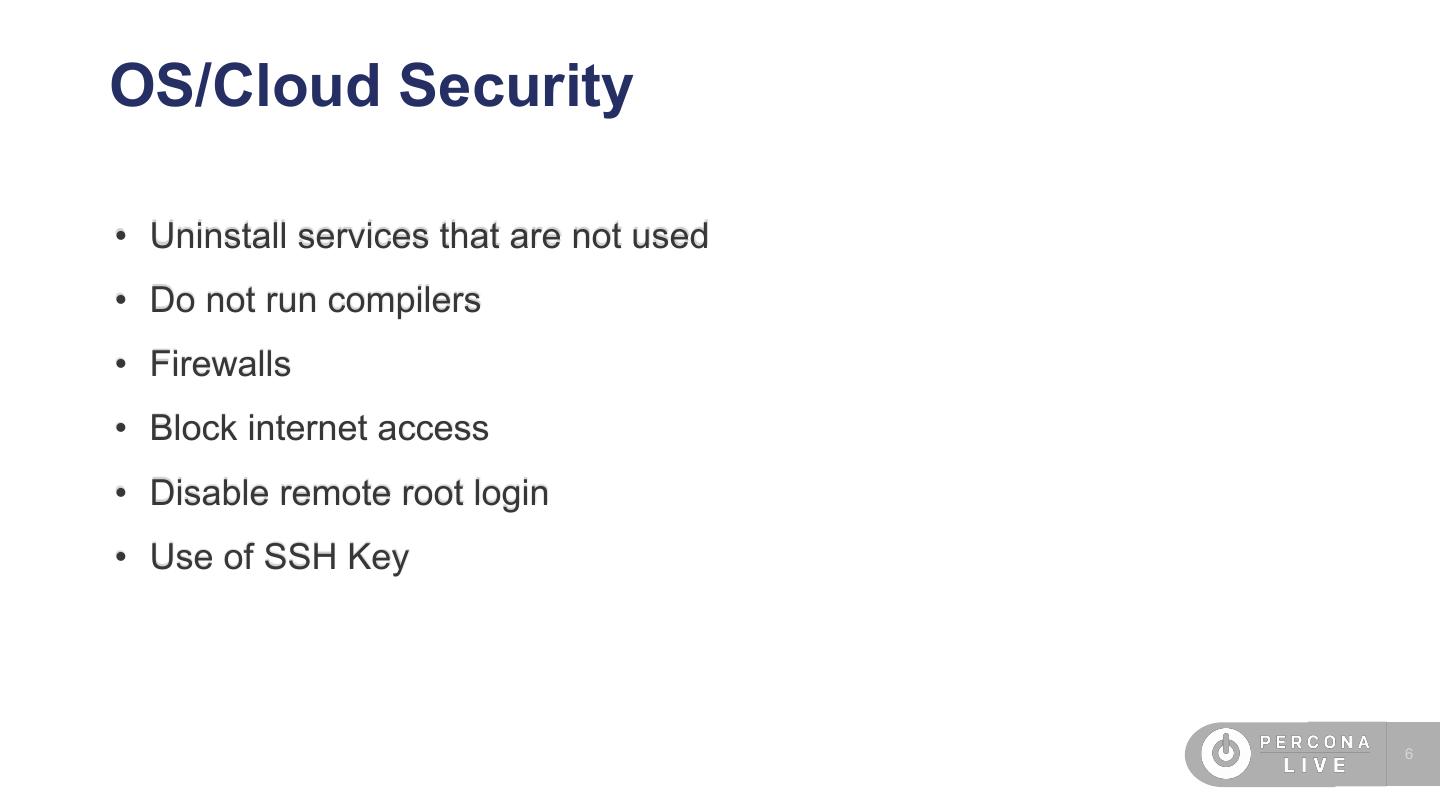Viewport: 1440px width, 810px height.
Task: Click the bullet dot before Disable remote root login
Action: tap(121, 493)
